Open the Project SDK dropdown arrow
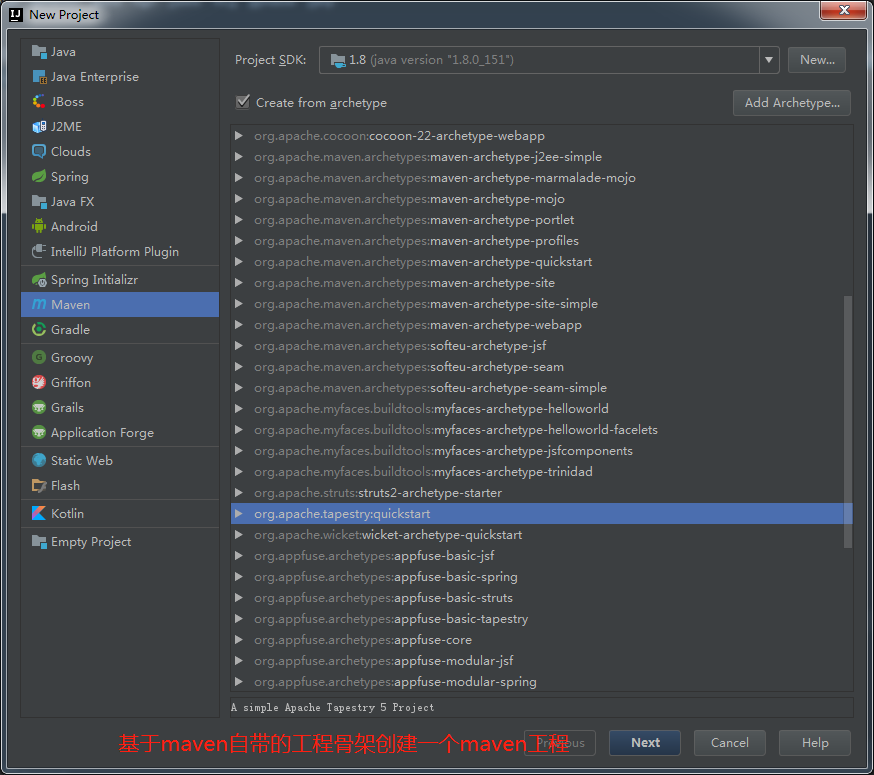874x775 pixels. 769,60
